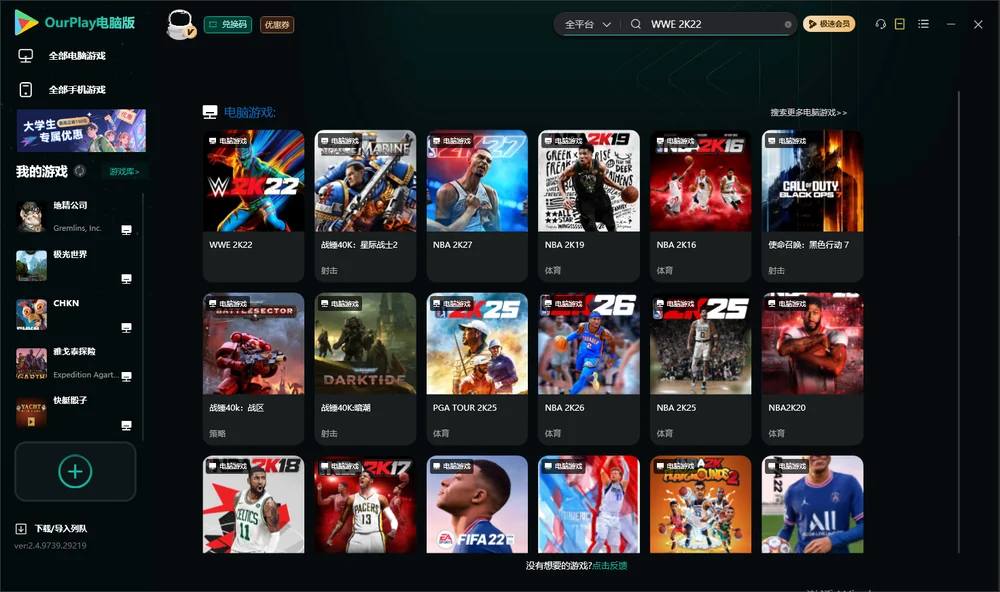Click the PC icon beside 地精公司

(126, 230)
